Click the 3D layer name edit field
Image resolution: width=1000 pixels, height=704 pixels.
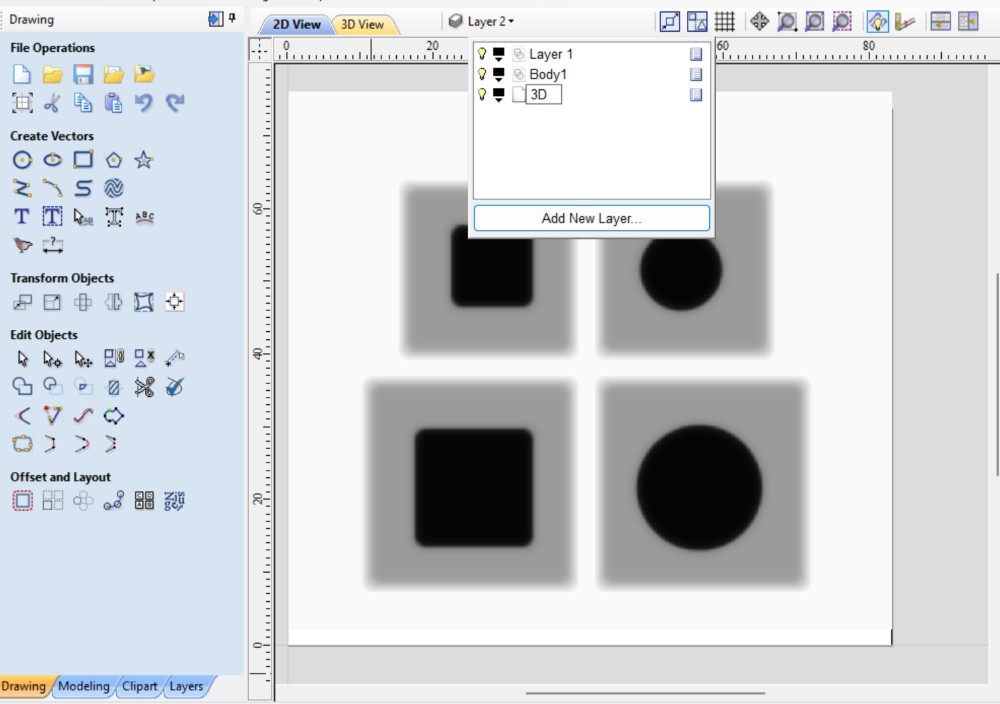[x=543, y=94]
